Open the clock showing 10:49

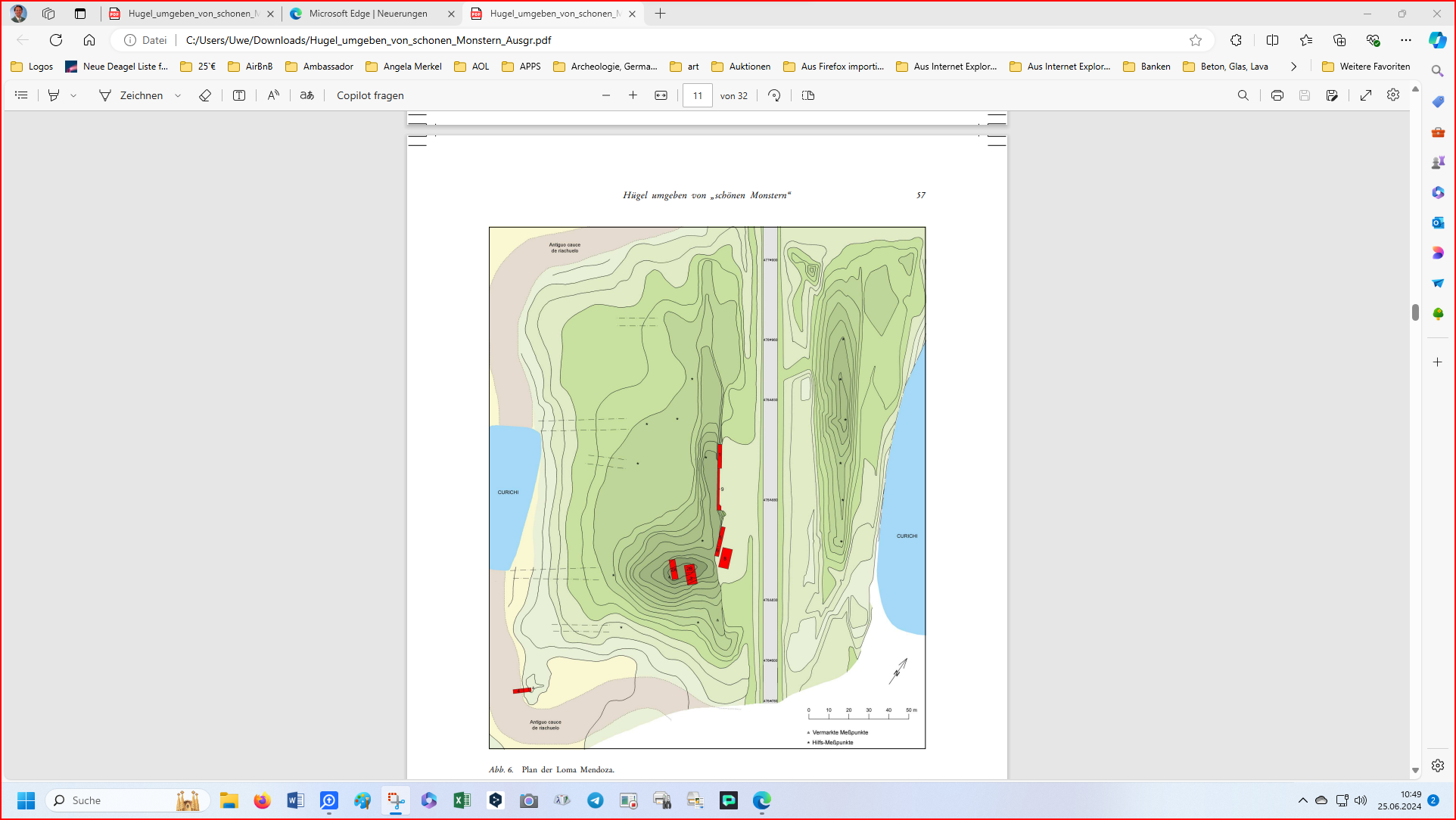1399,800
